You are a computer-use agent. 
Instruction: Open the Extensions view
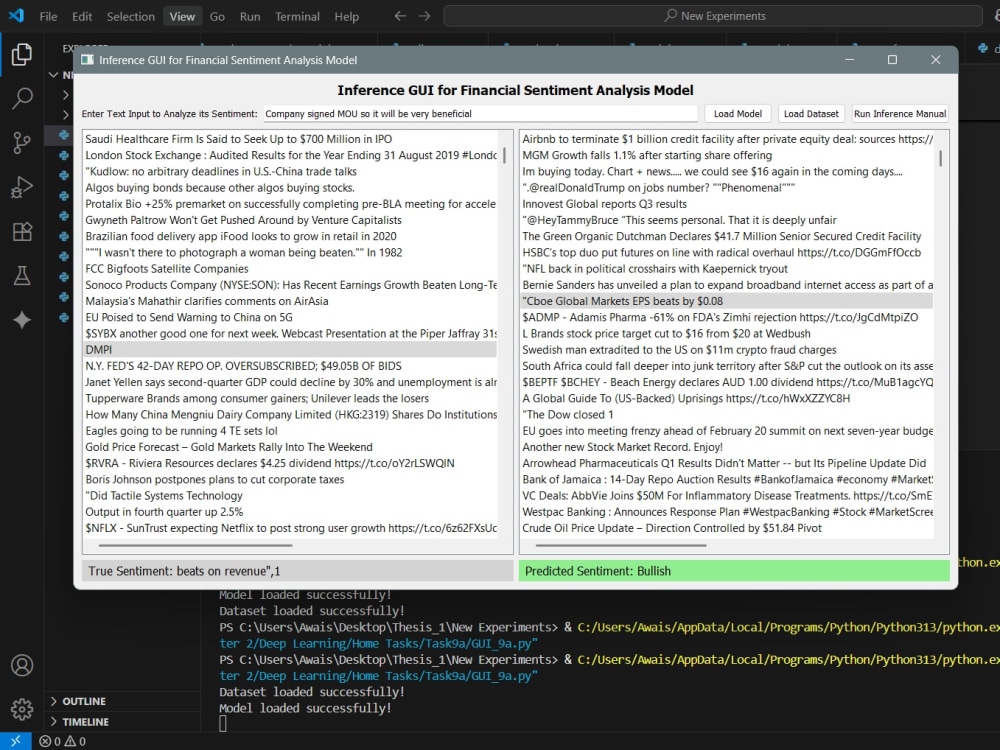point(22,232)
